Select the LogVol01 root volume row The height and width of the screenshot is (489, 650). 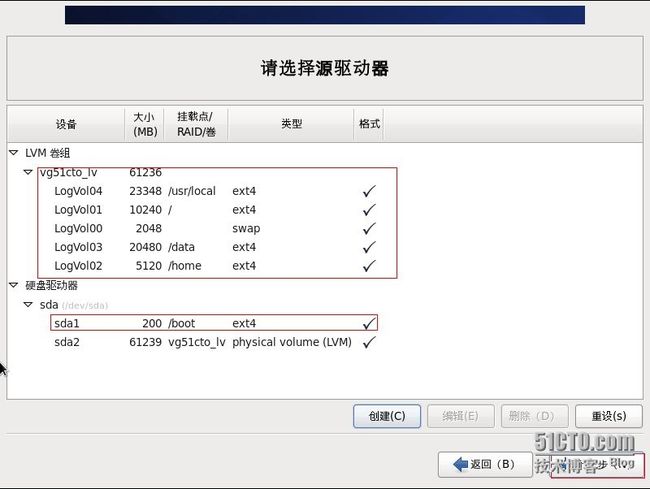78,210
